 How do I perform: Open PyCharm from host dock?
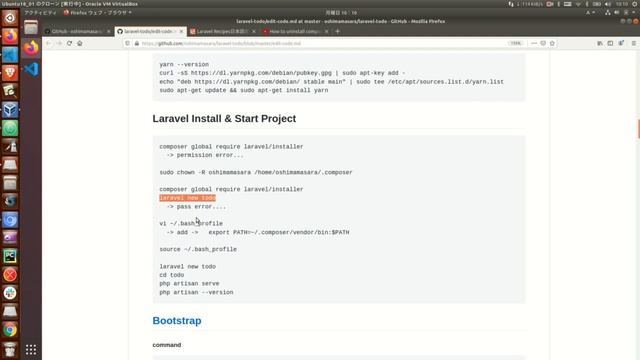pyautogui.click(x=10, y=256)
